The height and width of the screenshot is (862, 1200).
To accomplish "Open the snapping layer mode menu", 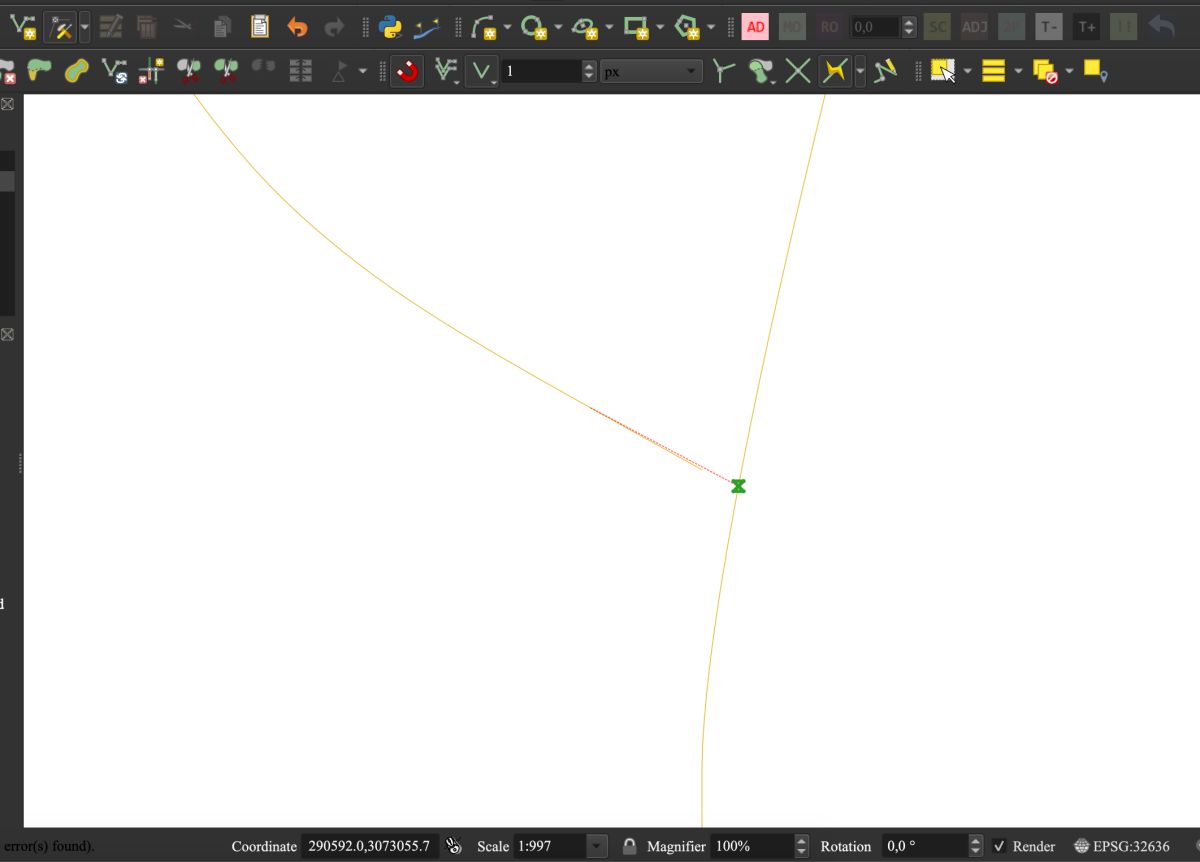I will tap(446, 71).
